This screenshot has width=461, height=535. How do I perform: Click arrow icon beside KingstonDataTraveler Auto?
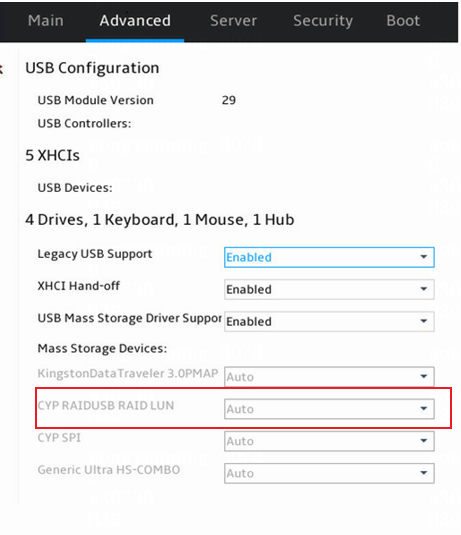pyautogui.click(x=423, y=376)
